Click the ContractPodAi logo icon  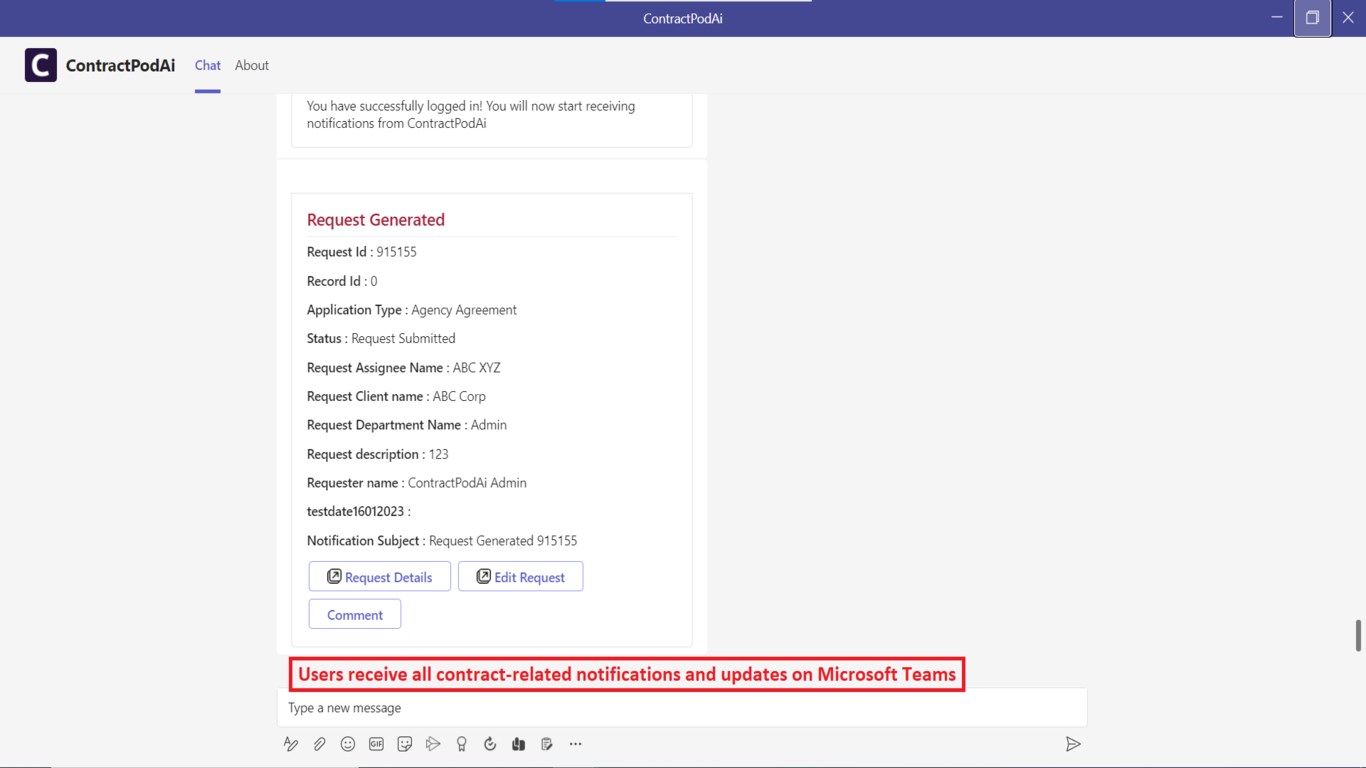click(x=41, y=65)
